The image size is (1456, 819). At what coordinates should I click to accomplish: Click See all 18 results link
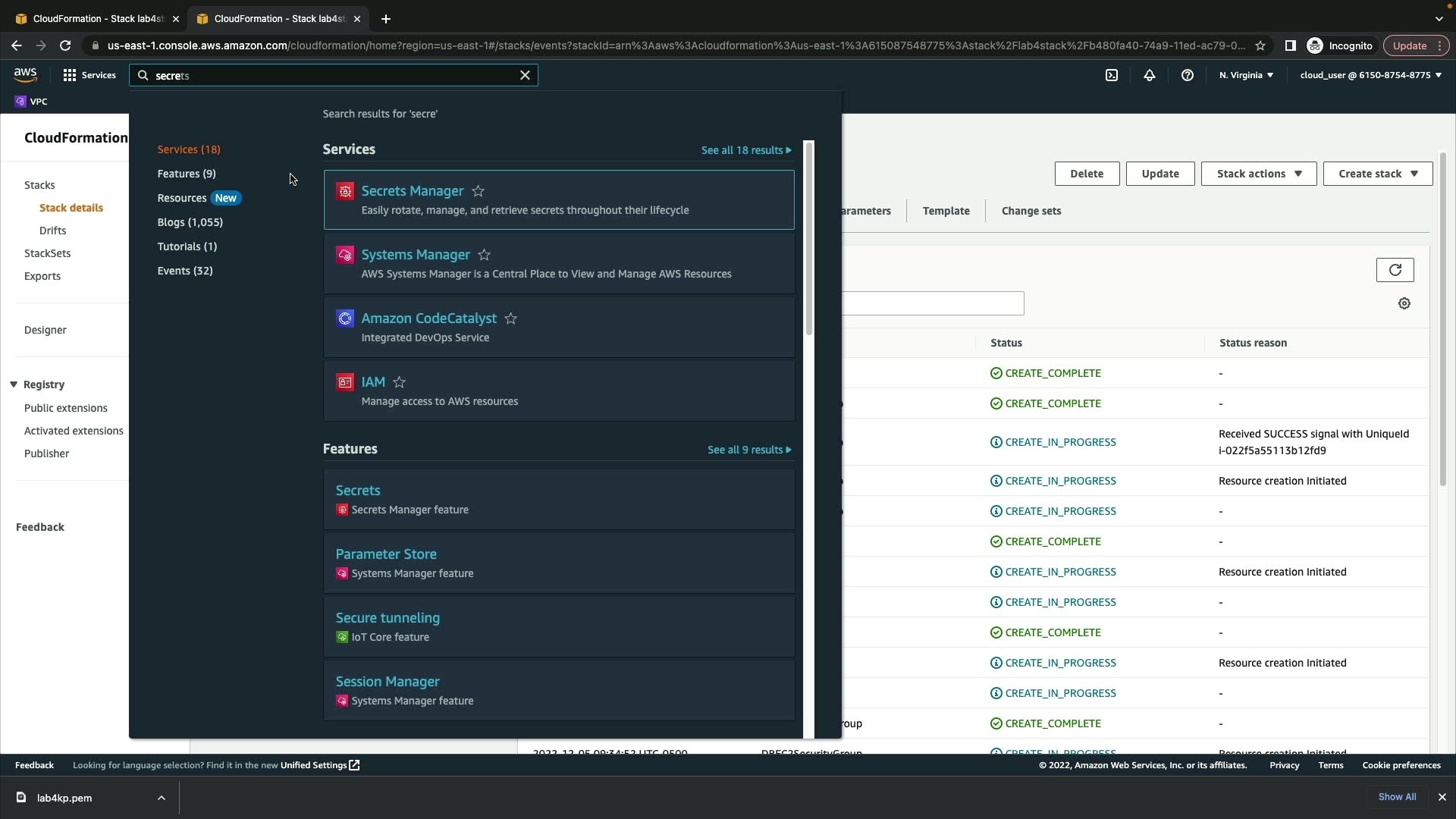pyautogui.click(x=745, y=150)
